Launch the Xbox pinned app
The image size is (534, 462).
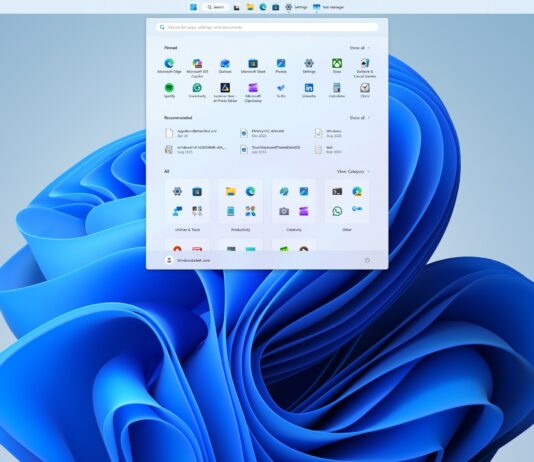337,66
